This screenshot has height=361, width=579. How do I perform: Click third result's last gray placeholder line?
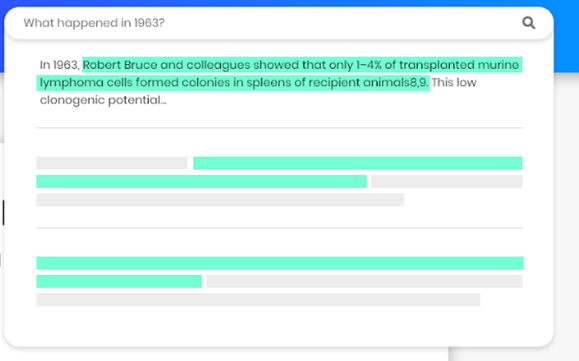(258, 300)
